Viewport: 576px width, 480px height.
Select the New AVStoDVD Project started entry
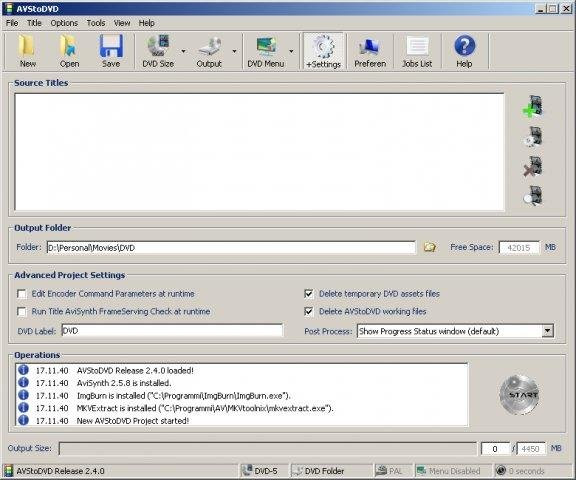242,421
